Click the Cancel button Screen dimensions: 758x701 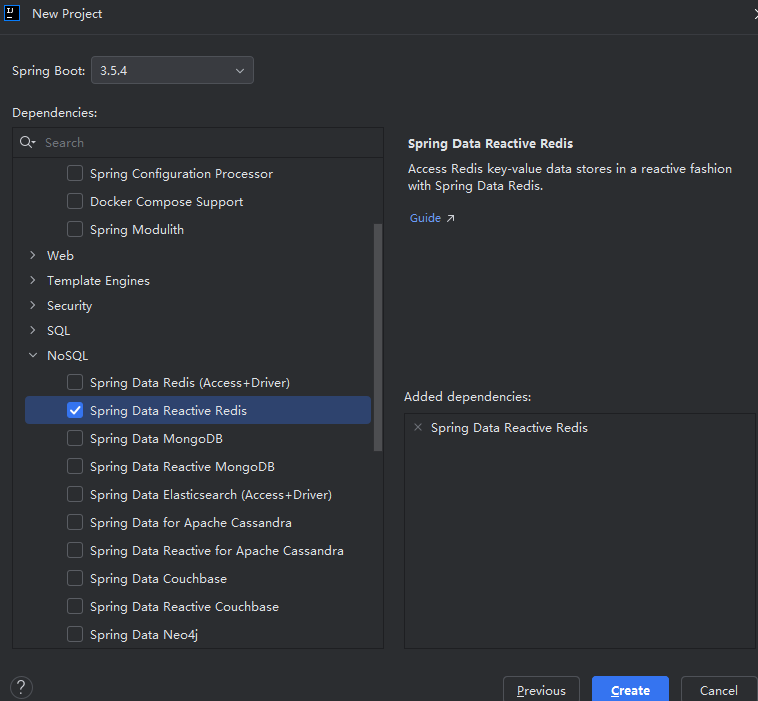(x=719, y=689)
